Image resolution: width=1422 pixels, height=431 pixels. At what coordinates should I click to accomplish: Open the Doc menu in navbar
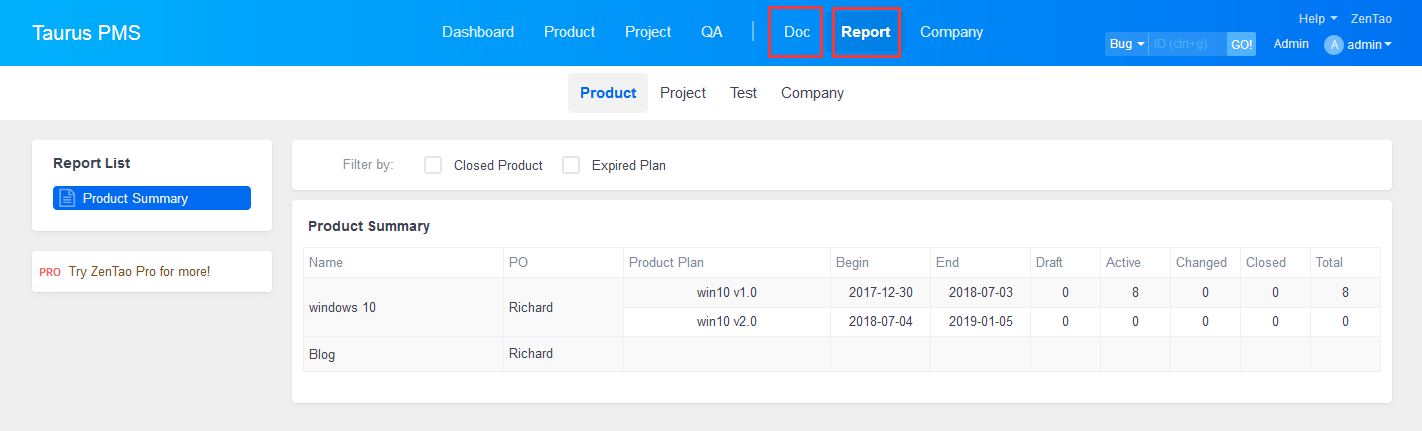(797, 32)
